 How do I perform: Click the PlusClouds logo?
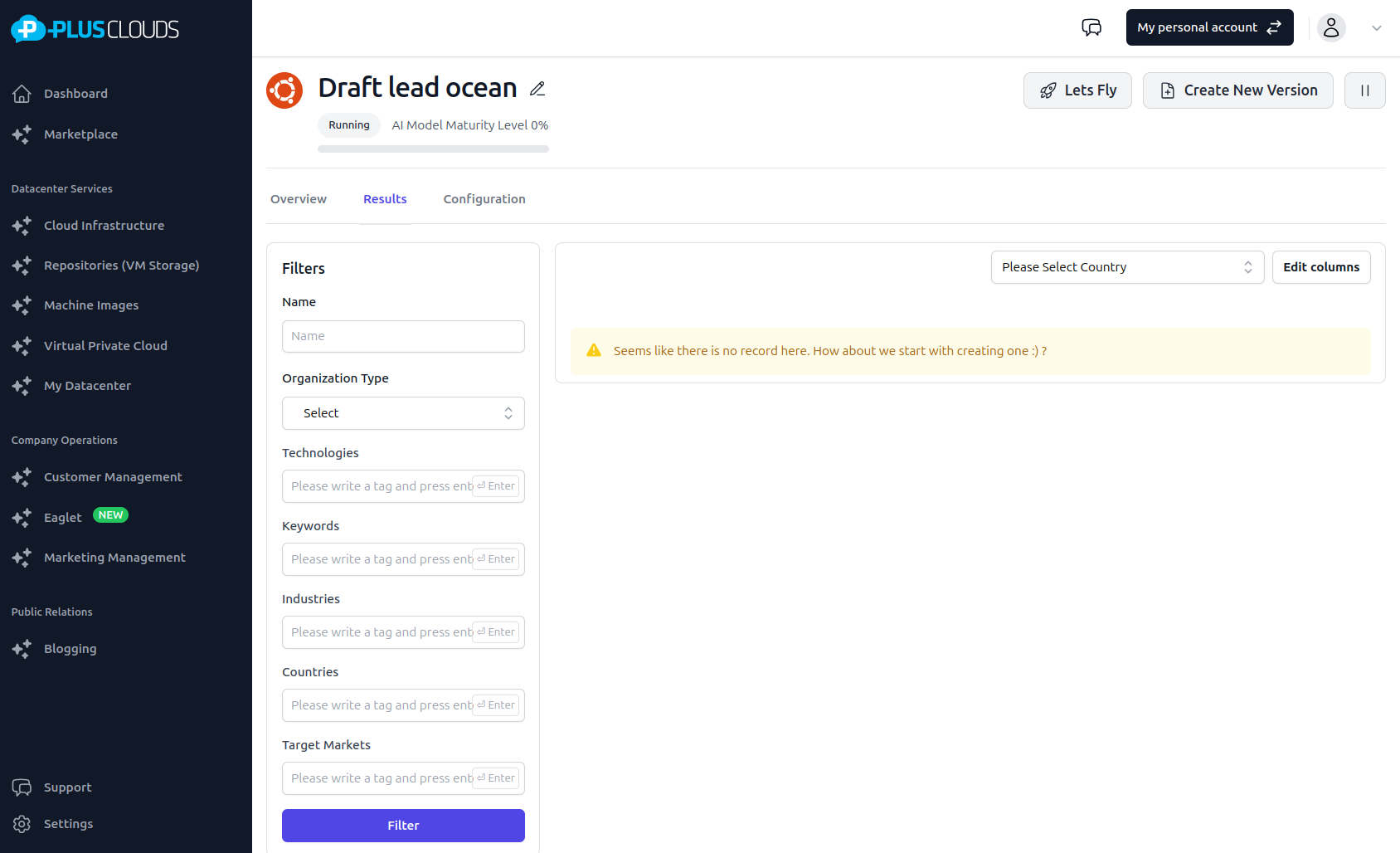pyautogui.click(x=95, y=29)
